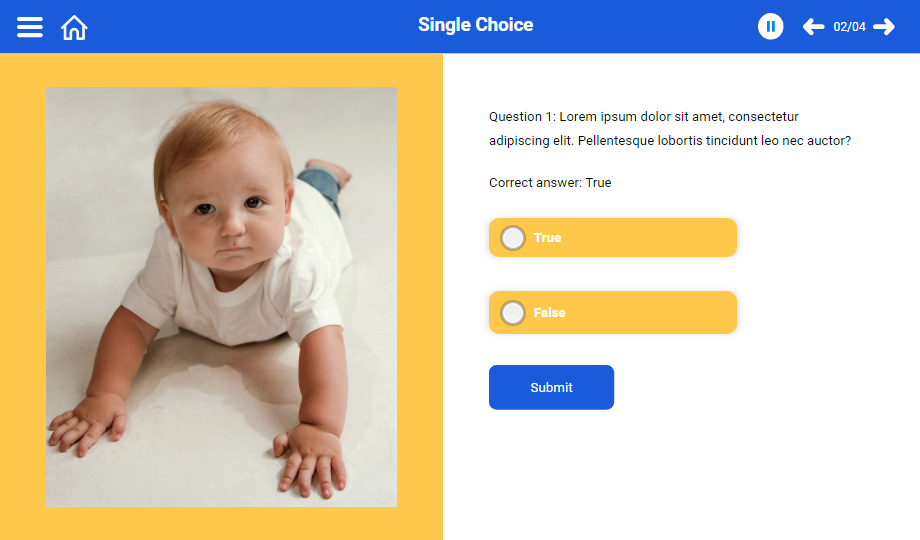Select the False radio circle
Screen dimensions: 920x540
point(513,313)
